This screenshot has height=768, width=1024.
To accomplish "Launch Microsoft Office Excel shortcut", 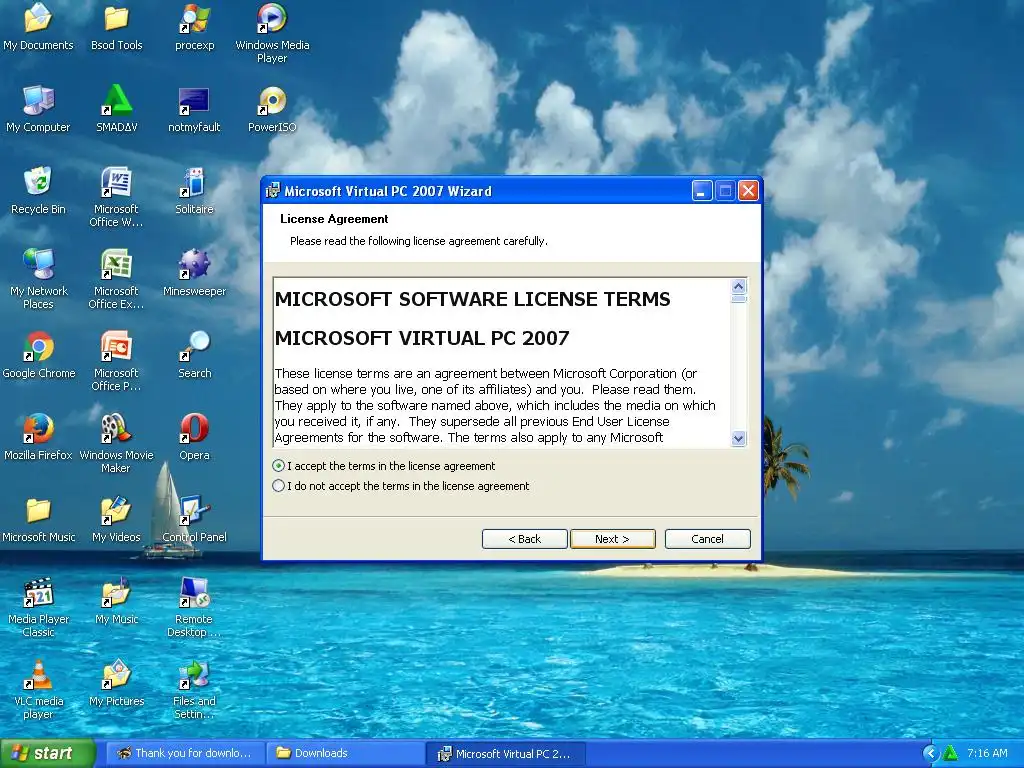I will (x=116, y=264).
